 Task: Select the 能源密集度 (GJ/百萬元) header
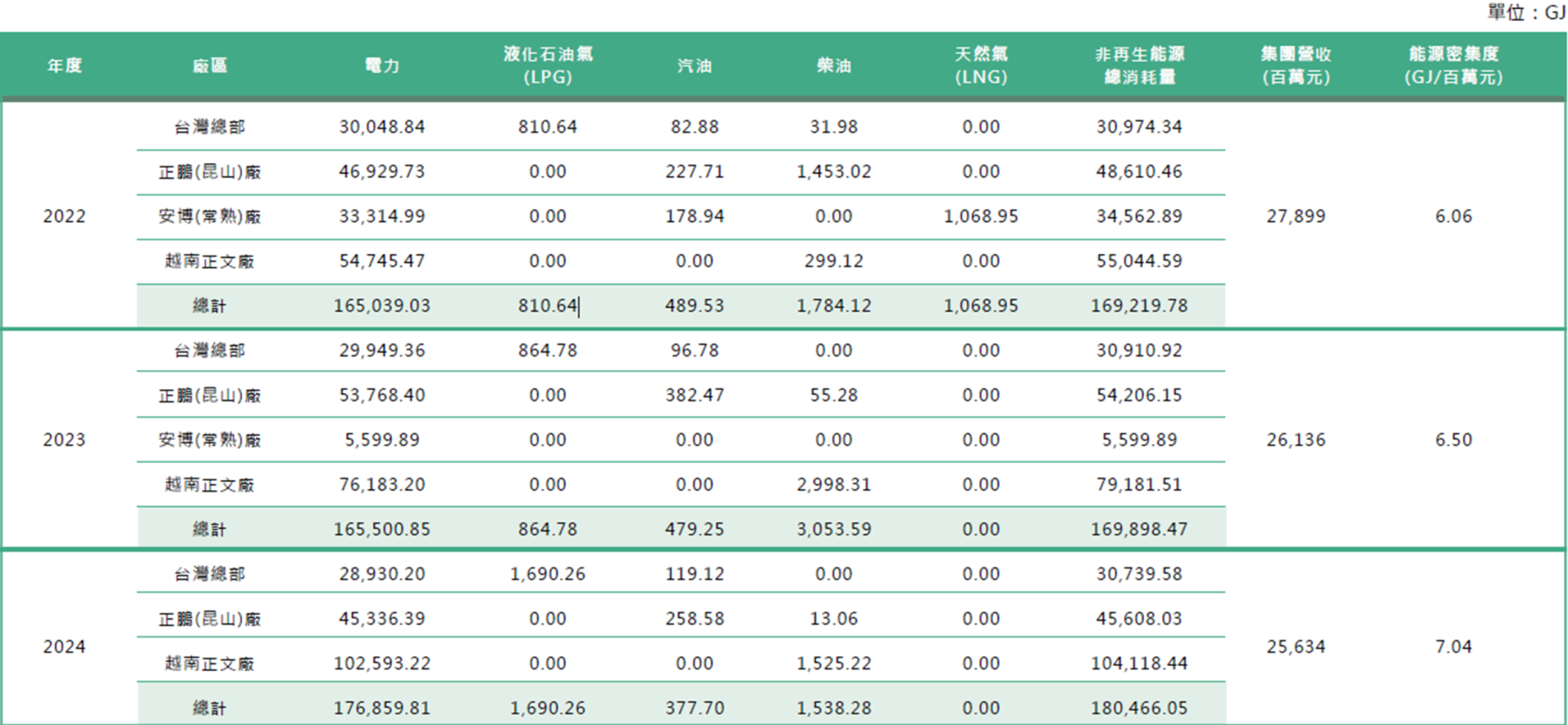1454,65
